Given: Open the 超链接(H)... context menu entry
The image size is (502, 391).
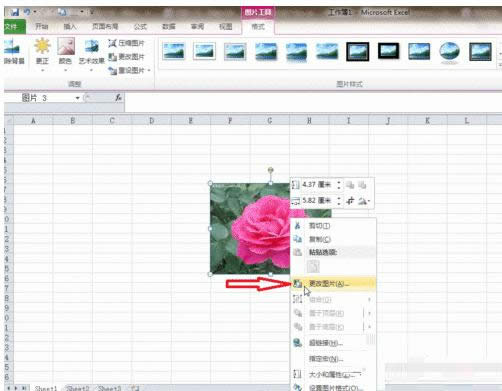Looking at the screenshot, I should (333, 343).
